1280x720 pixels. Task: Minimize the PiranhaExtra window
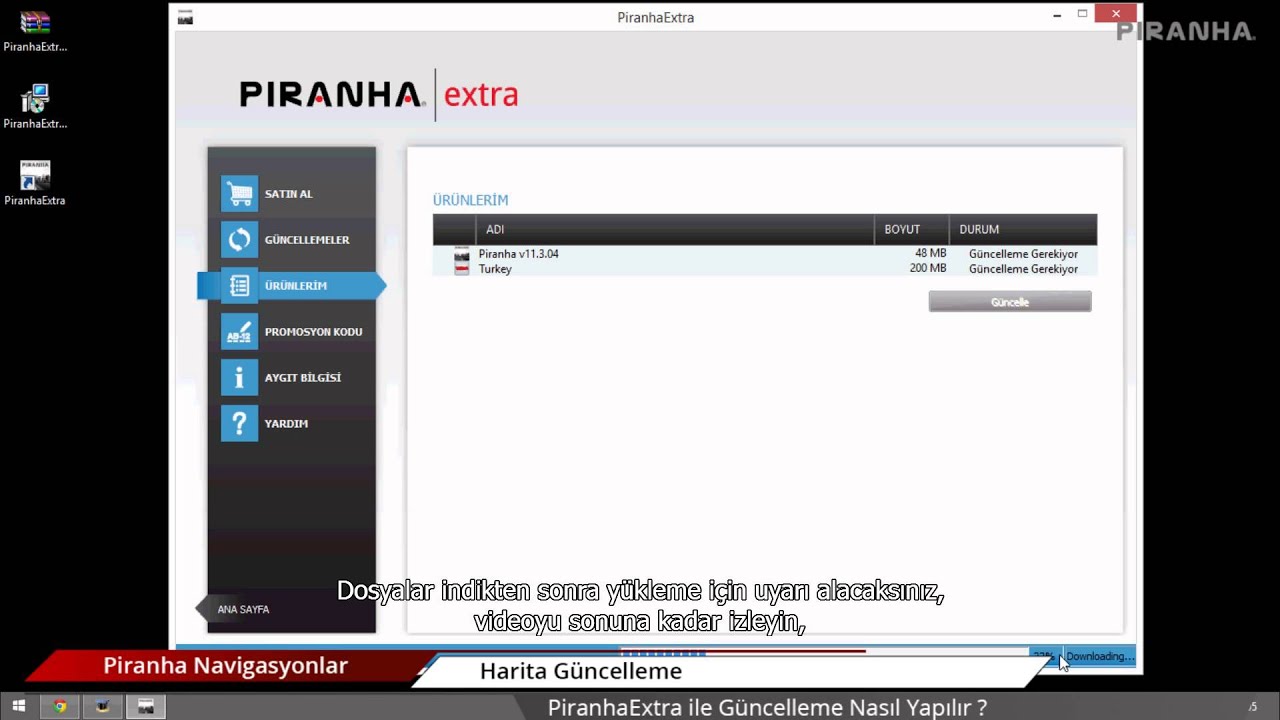click(x=1057, y=15)
